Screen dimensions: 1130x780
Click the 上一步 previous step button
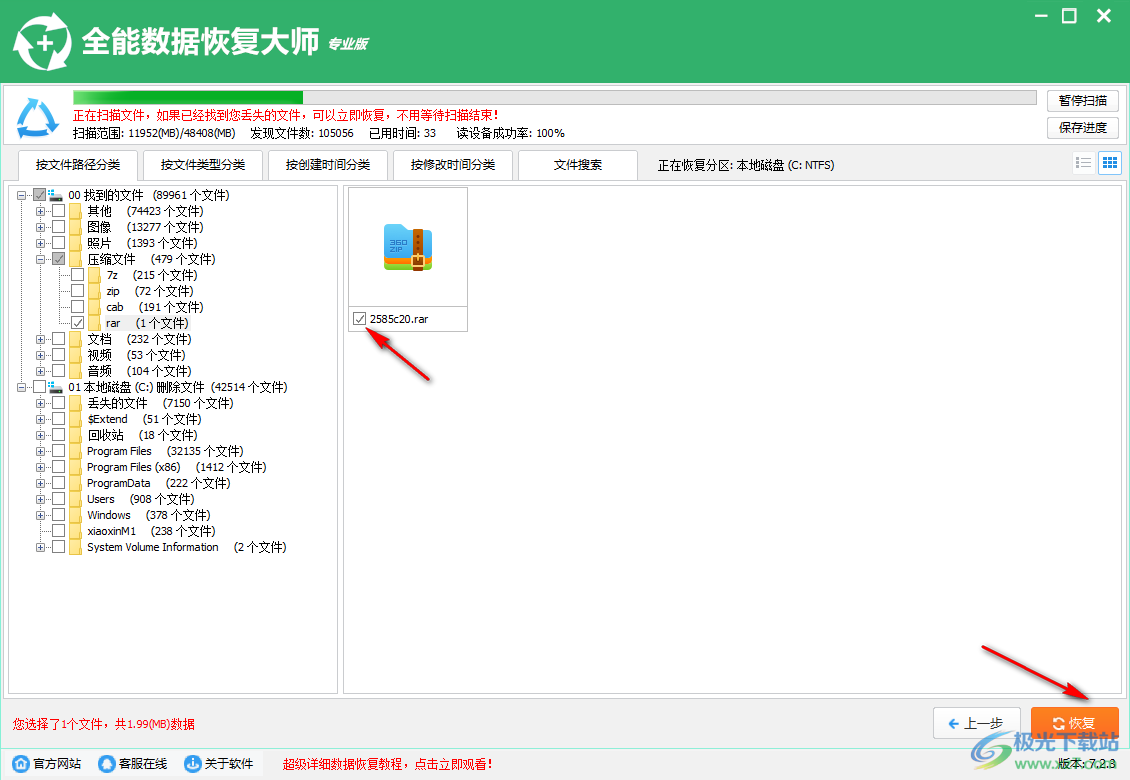977,722
